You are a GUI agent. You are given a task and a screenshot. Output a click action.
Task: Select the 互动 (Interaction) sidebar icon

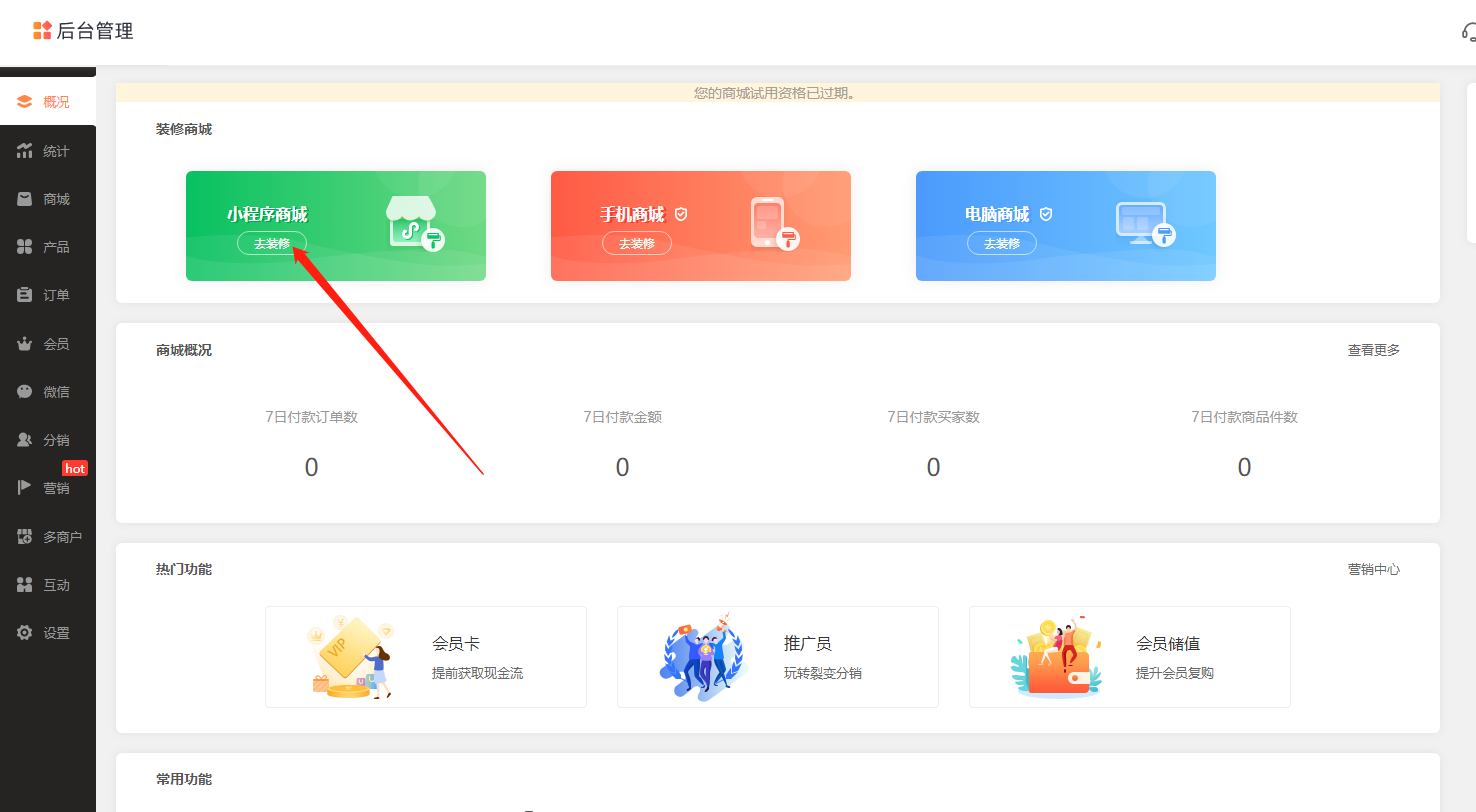click(x=47, y=584)
